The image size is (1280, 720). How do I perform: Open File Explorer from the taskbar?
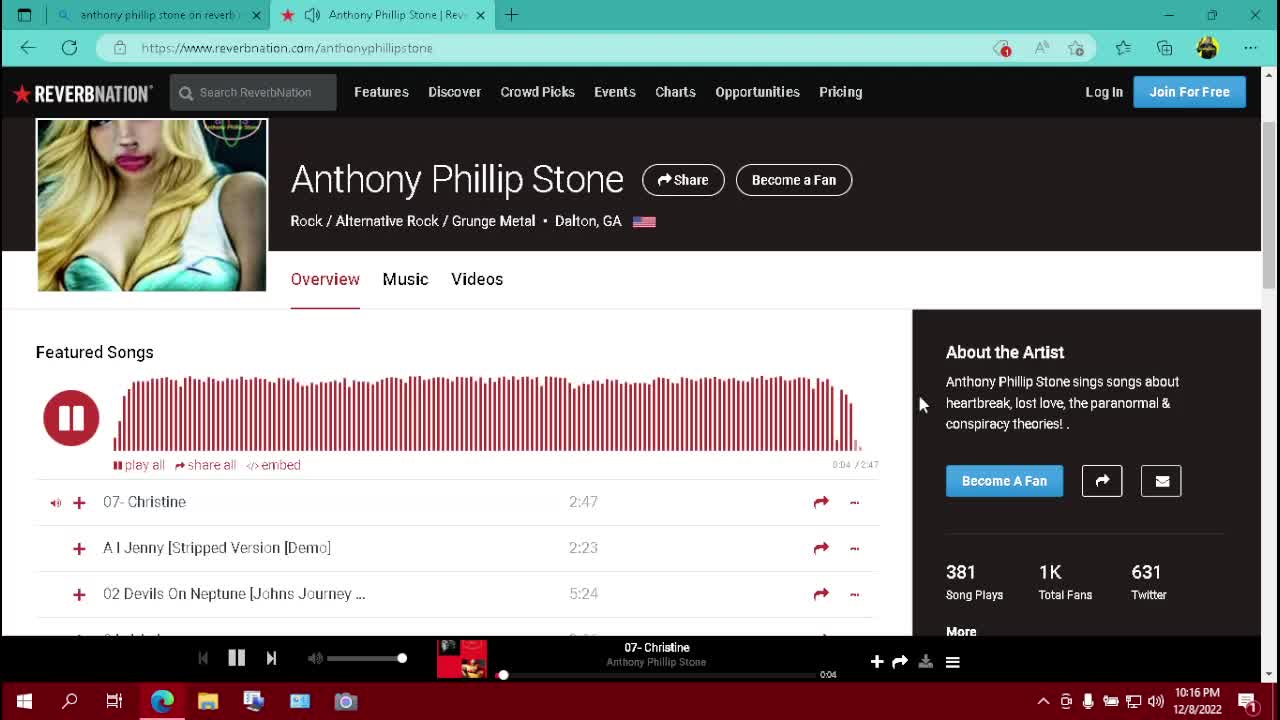coord(208,701)
